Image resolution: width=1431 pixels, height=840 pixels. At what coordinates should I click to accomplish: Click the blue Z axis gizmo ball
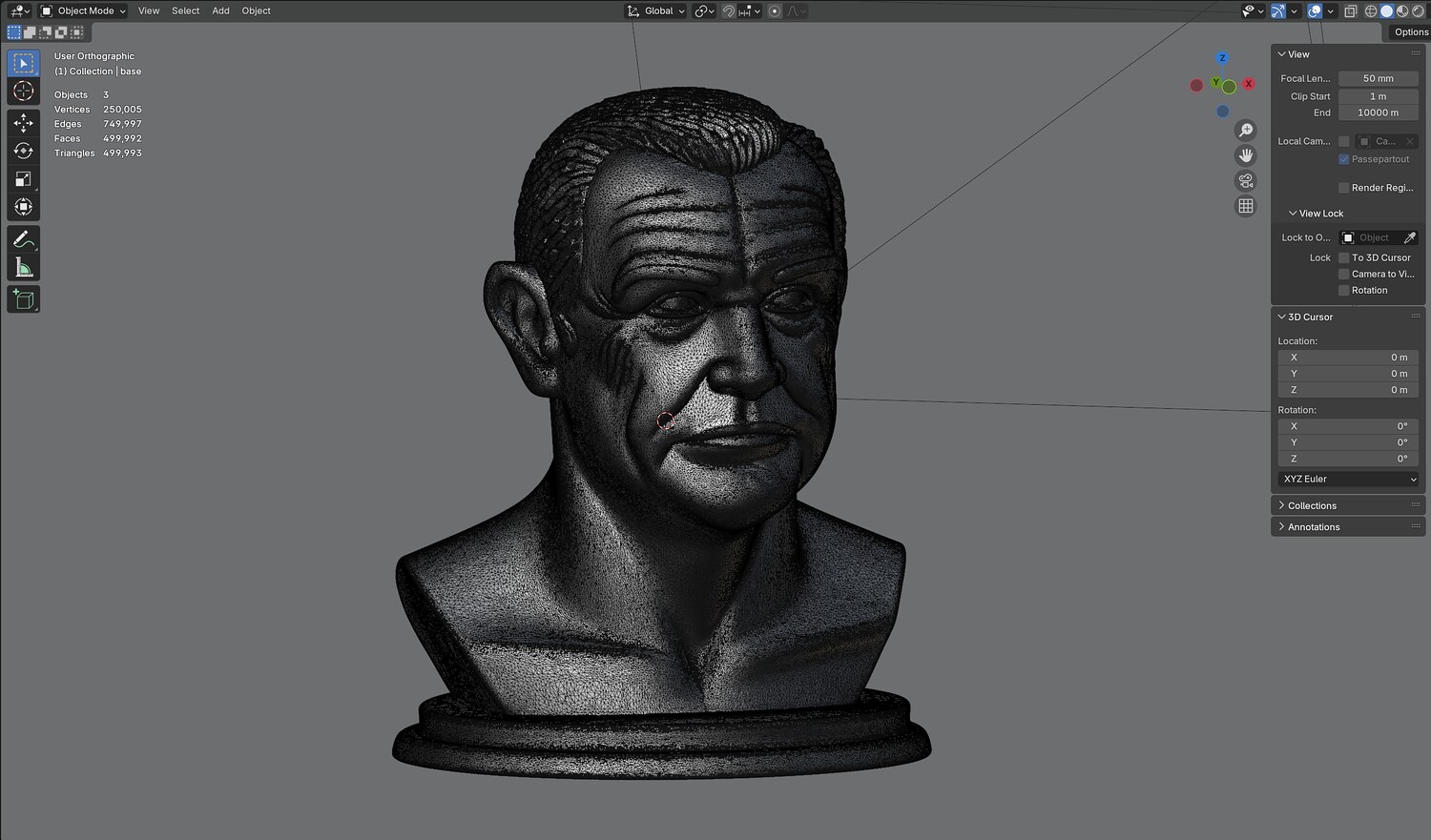[1222, 58]
